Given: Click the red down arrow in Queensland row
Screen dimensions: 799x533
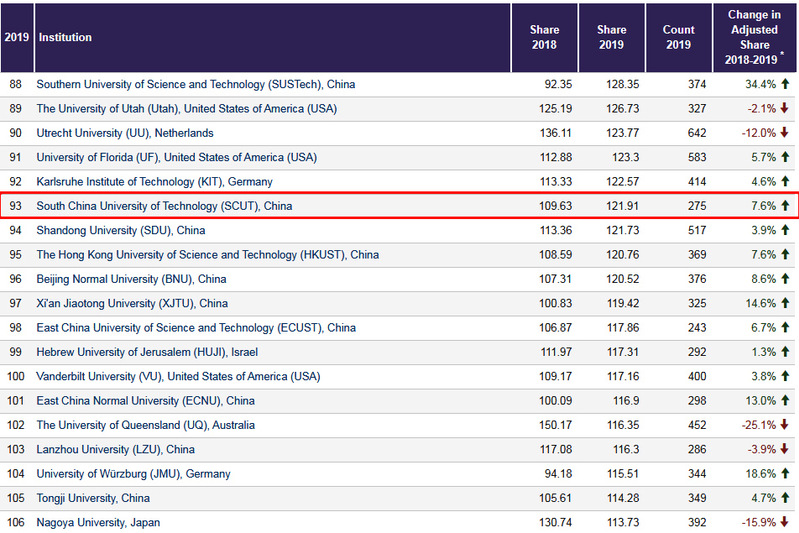Looking at the screenshot, I should pyautogui.click(x=785, y=425).
